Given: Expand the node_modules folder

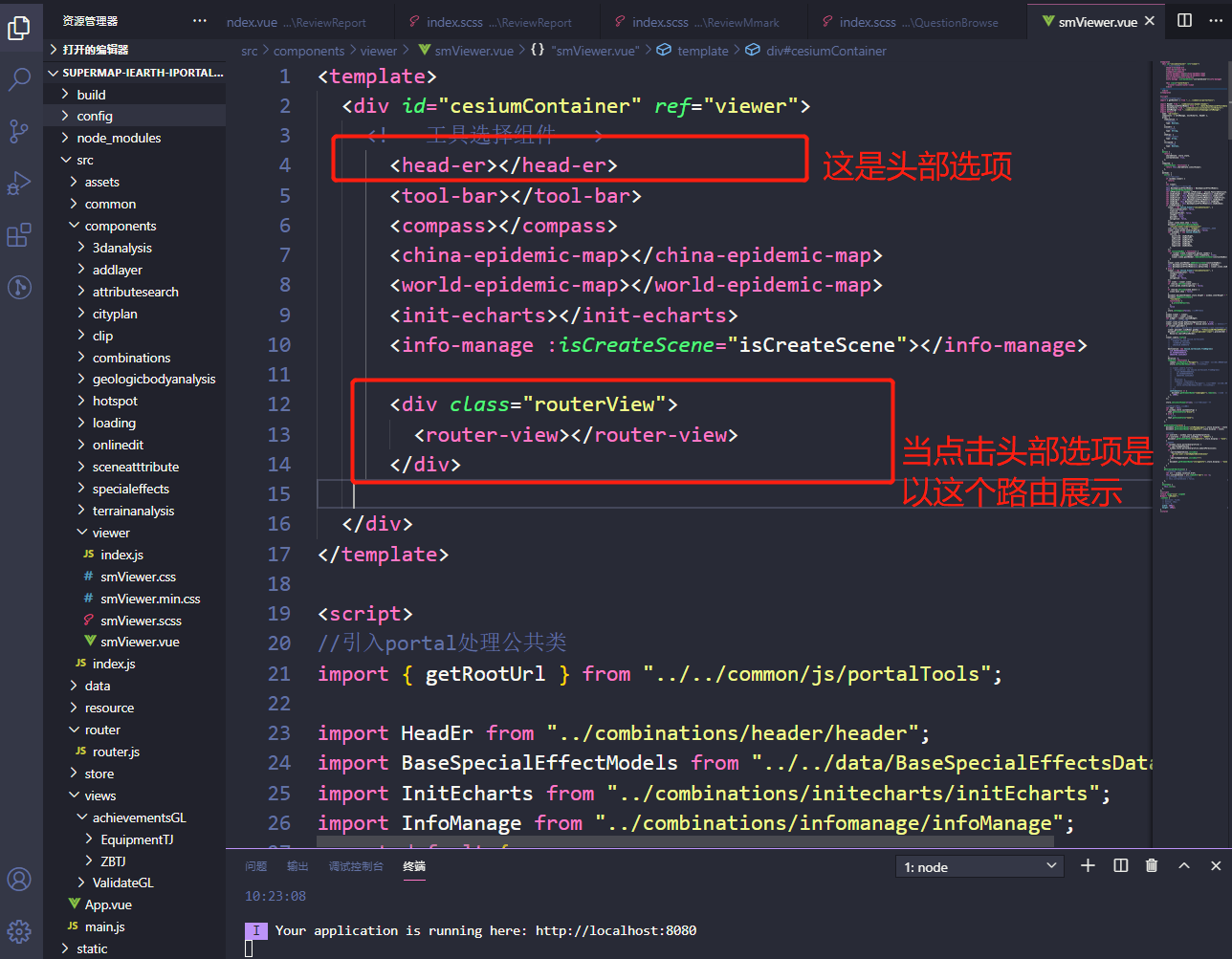Looking at the screenshot, I should (x=119, y=138).
